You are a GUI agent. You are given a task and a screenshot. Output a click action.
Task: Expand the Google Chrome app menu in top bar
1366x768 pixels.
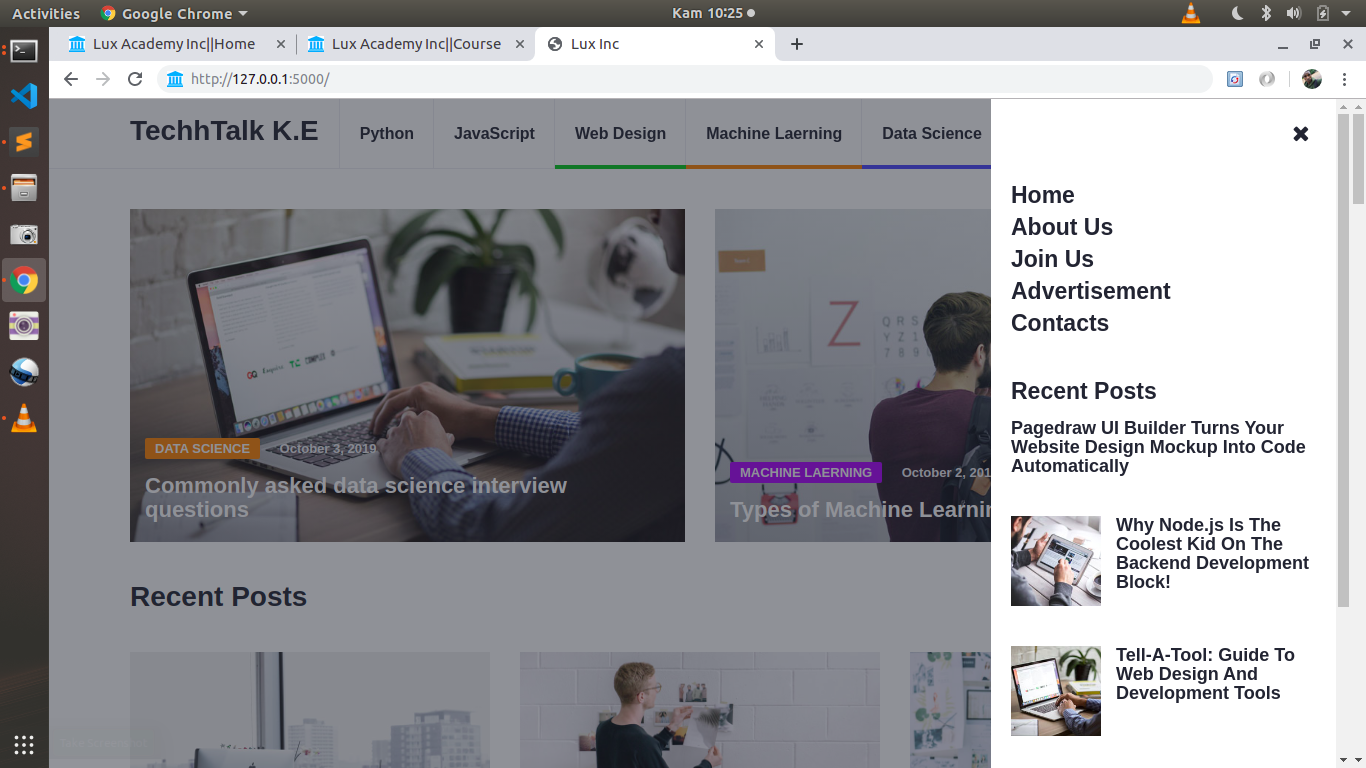[x=174, y=13]
